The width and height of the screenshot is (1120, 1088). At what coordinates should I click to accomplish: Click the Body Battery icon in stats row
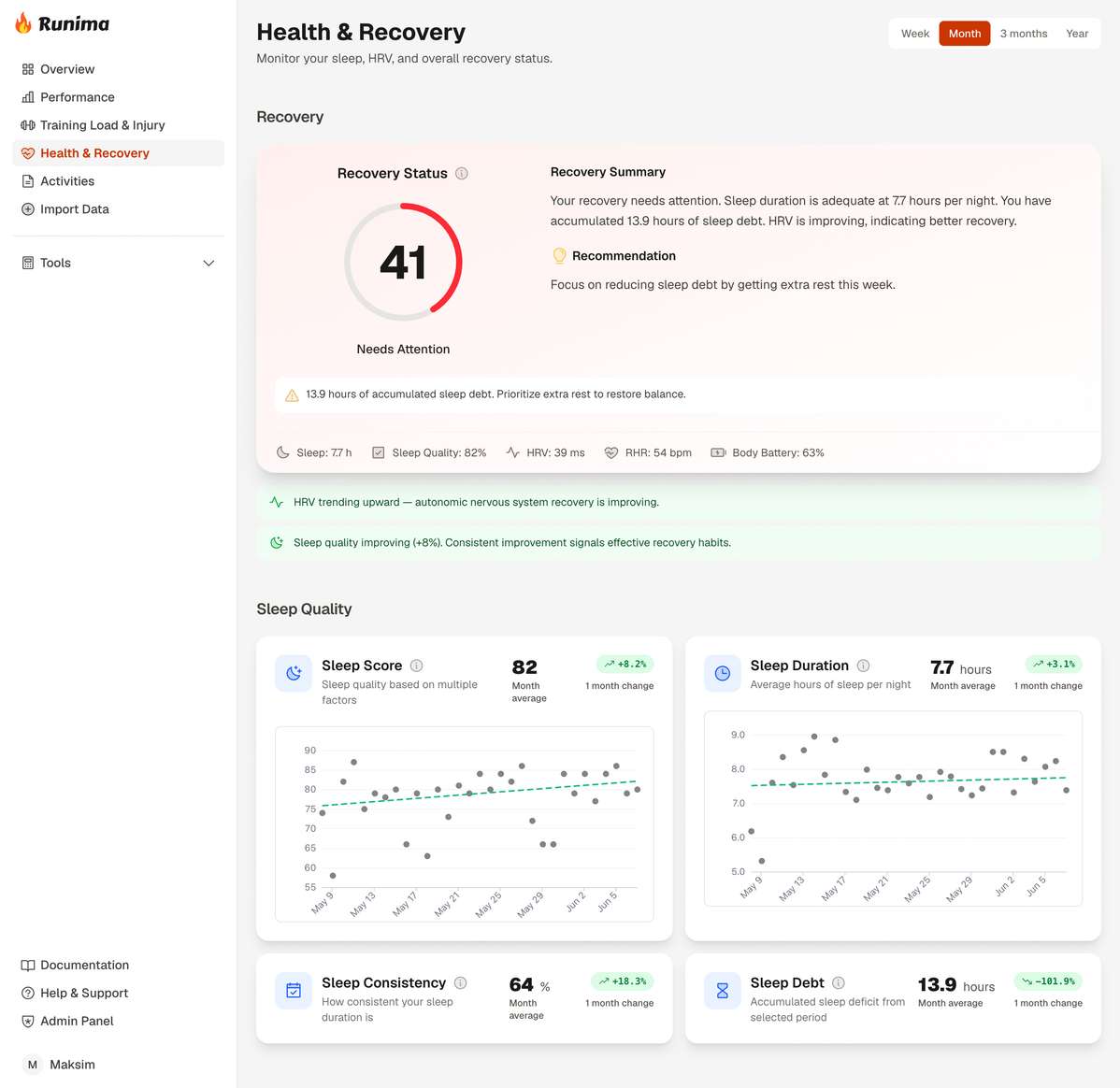(718, 453)
